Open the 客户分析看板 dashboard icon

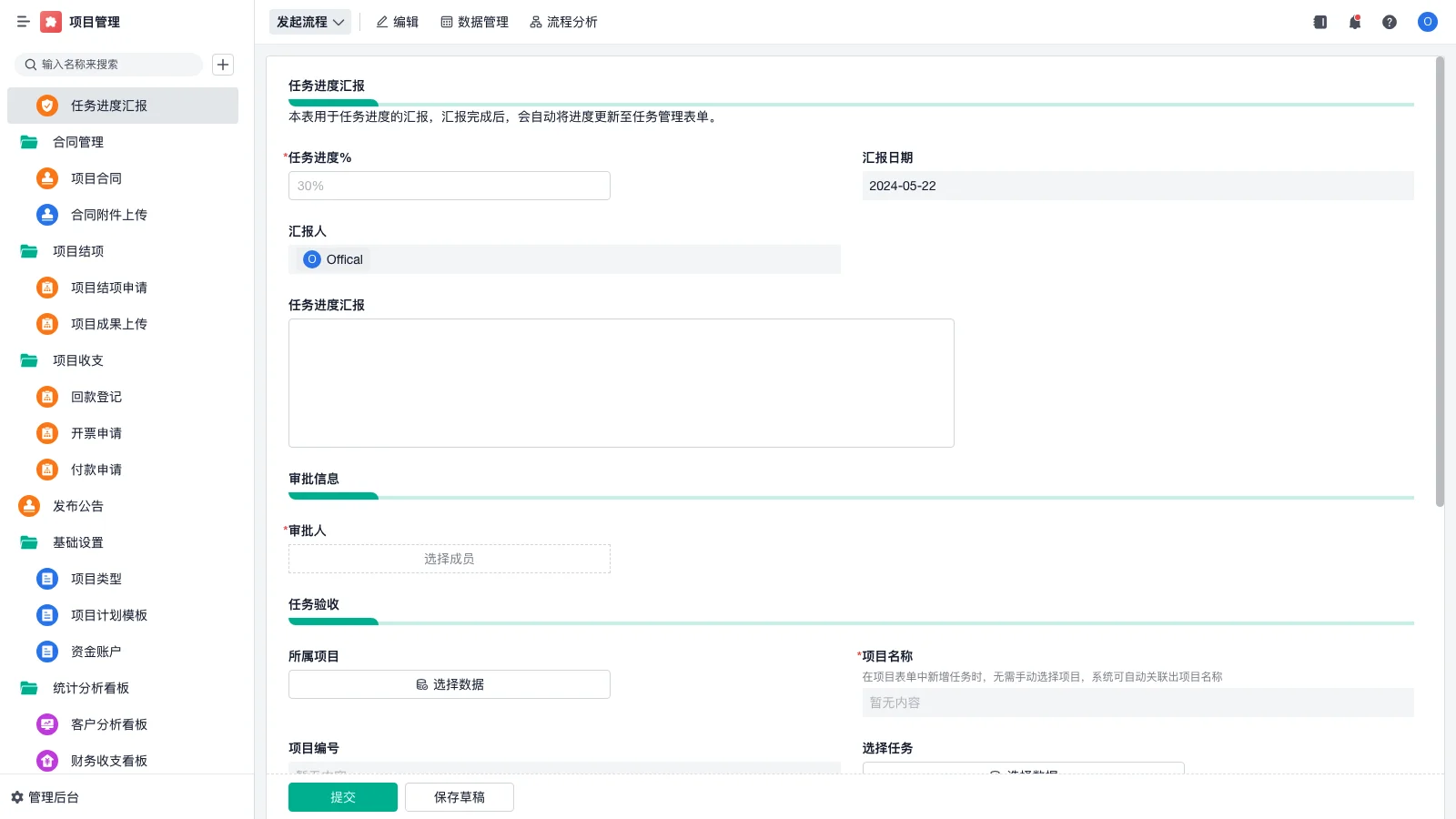click(x=46, y=724)
